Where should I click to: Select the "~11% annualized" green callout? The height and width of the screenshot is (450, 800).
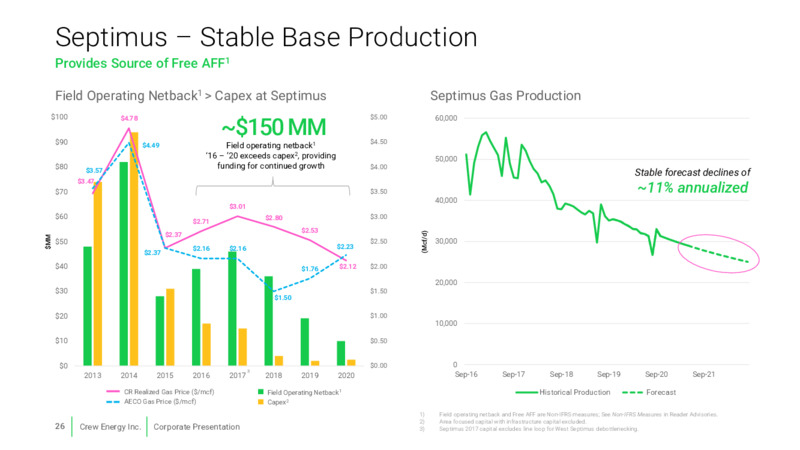point(692,188)
